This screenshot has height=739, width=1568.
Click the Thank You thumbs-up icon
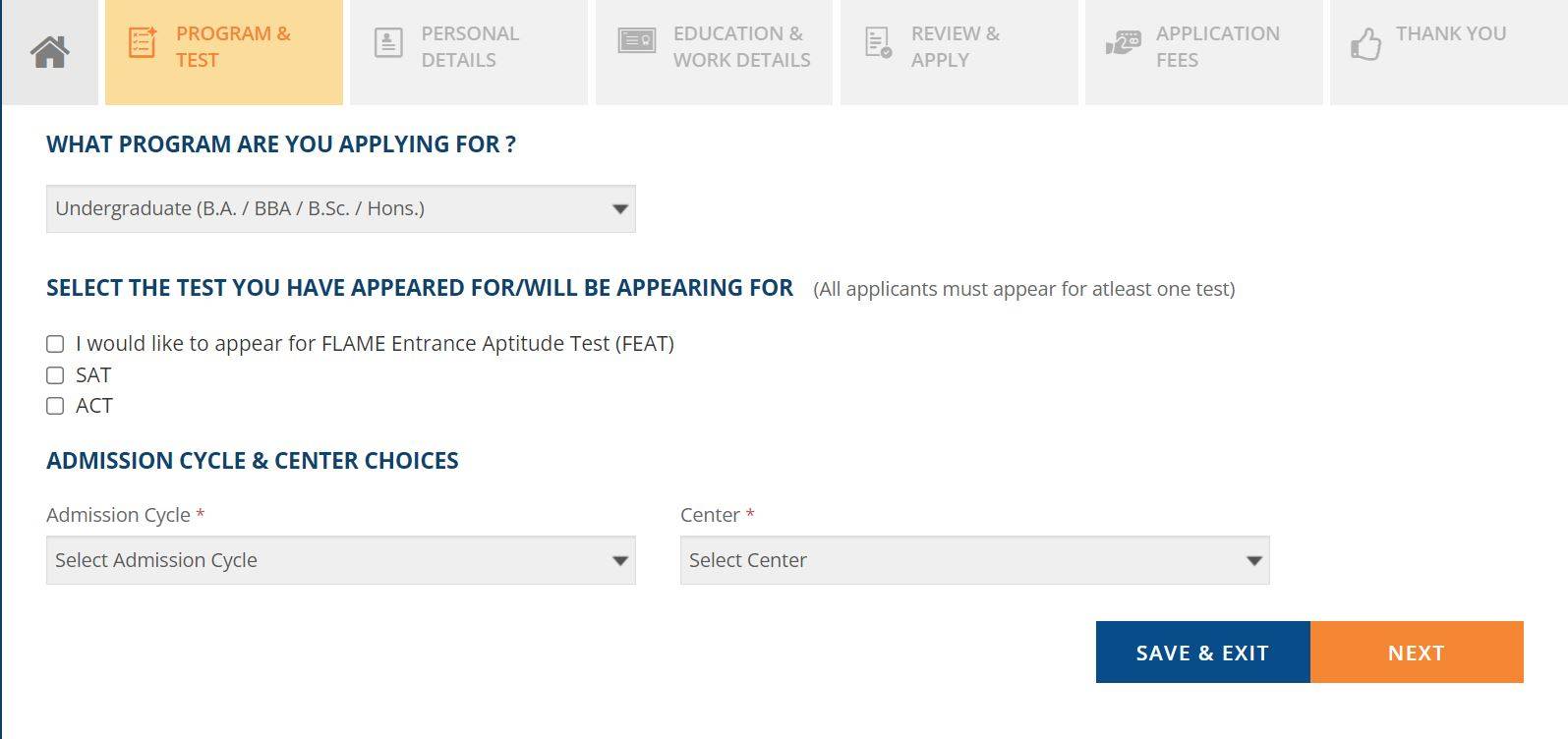point(1365,43)
